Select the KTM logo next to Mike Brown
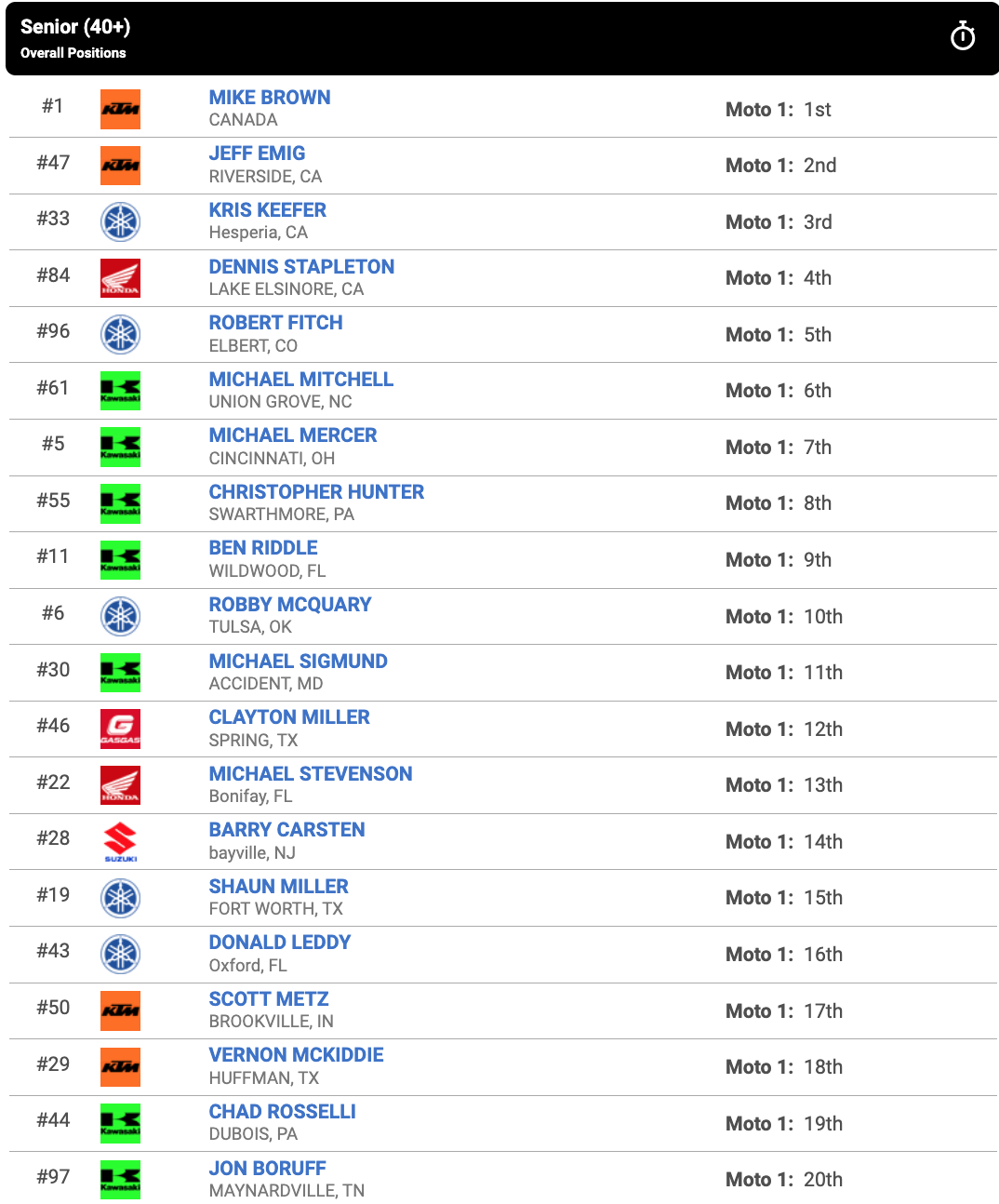The image size is (999, 1204). coord(120,109)
